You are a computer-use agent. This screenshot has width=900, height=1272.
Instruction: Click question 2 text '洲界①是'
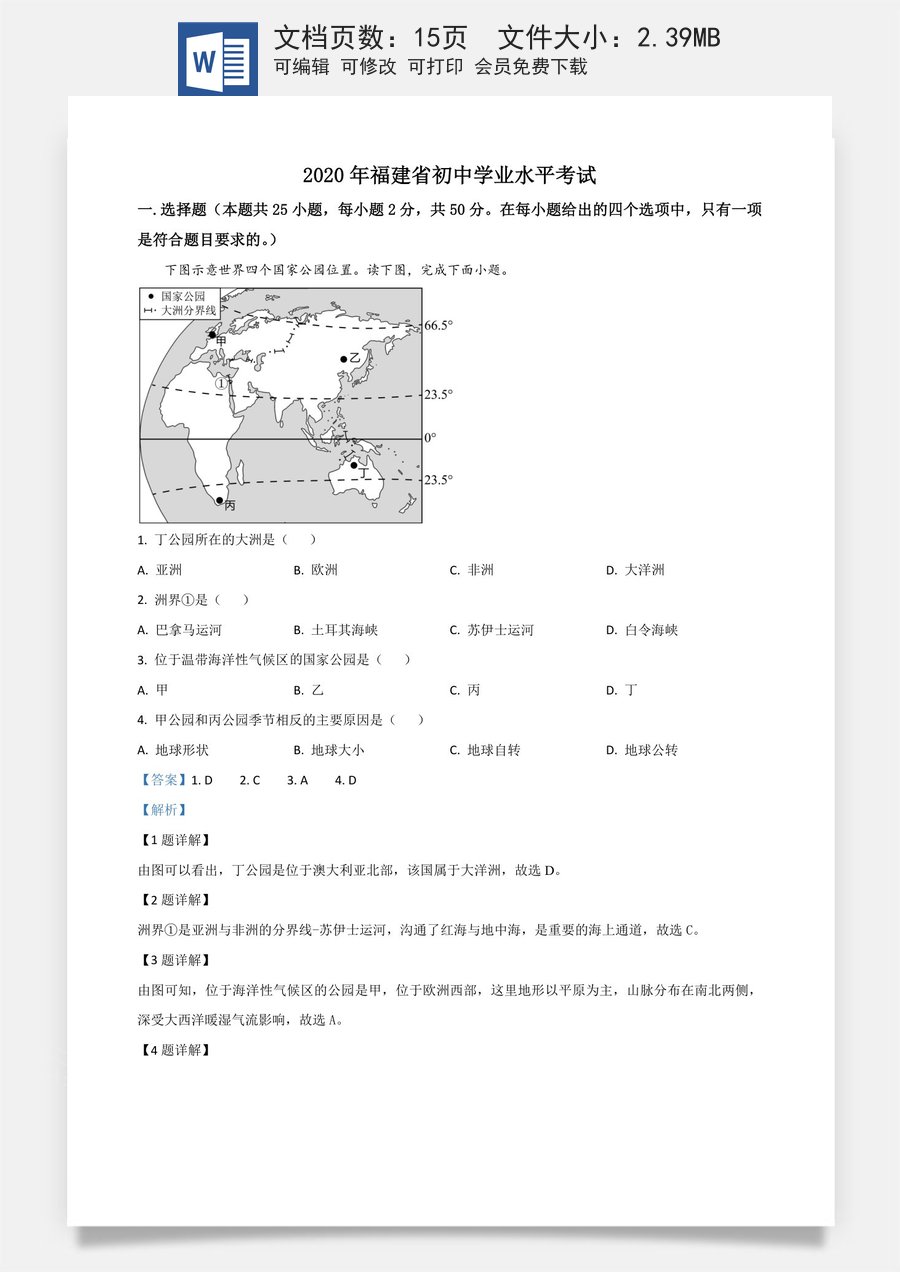(x=181, y=600)
